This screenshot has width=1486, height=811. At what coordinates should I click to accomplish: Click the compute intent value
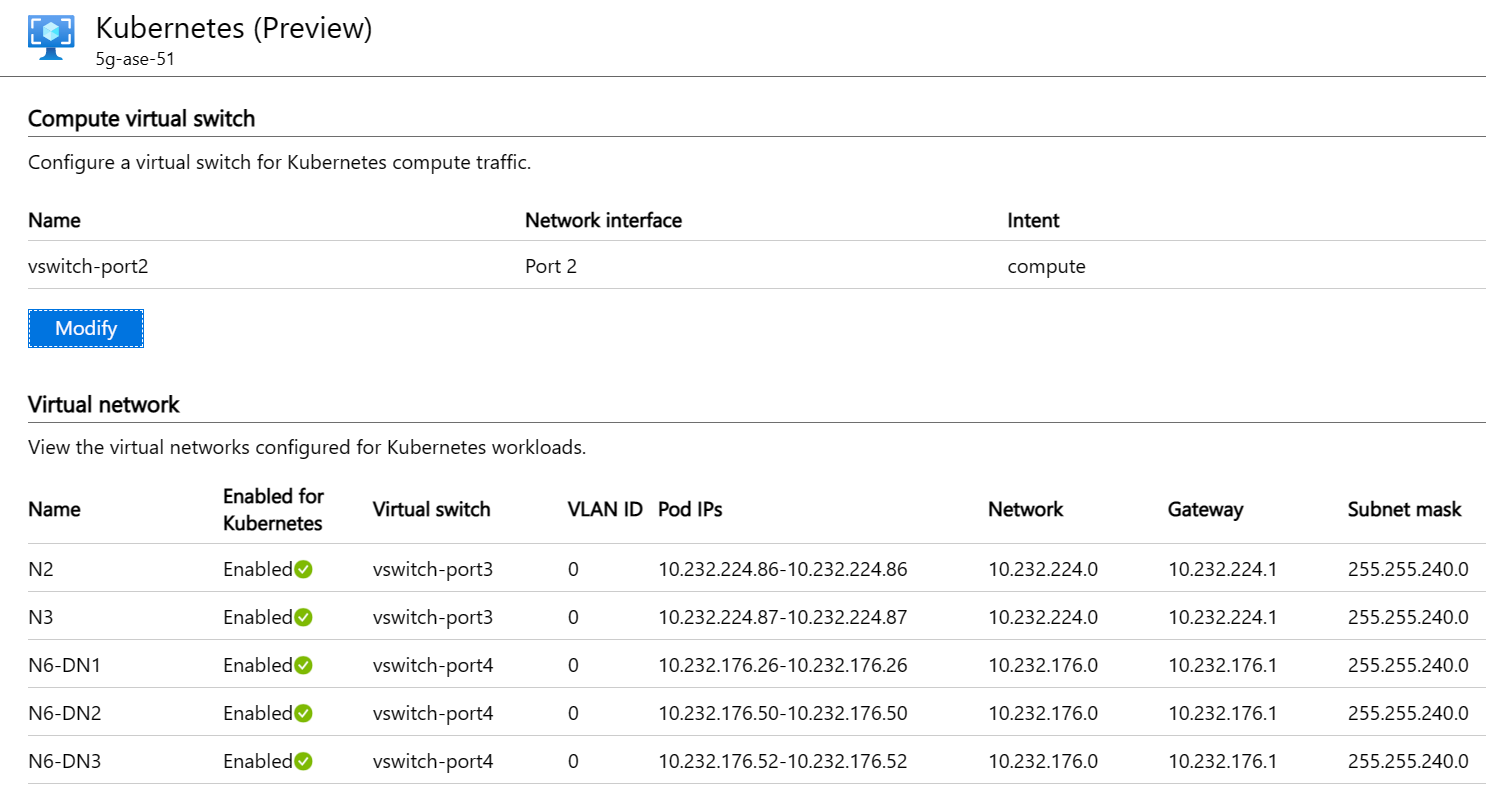(1047, 267)
